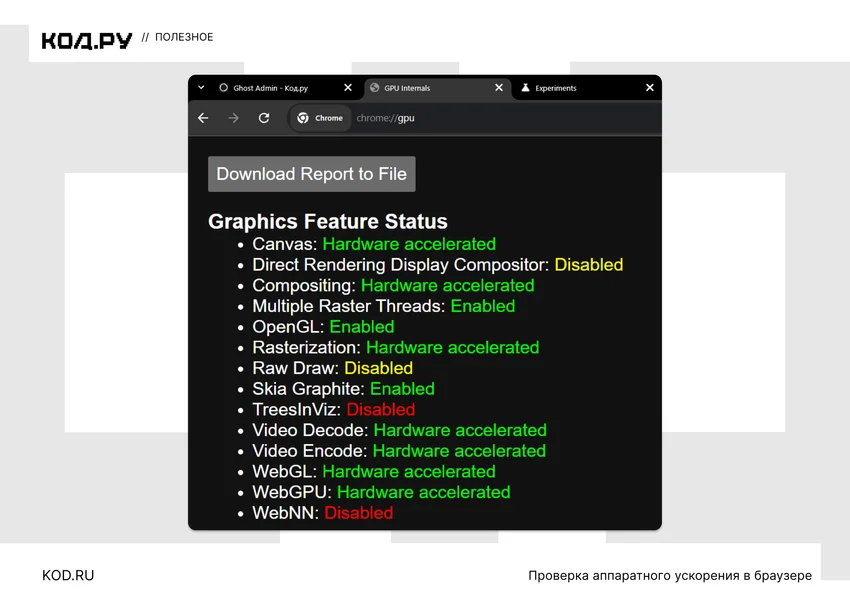
Task: Click the Multiple Raster Threads row
Action: point(383,306)
